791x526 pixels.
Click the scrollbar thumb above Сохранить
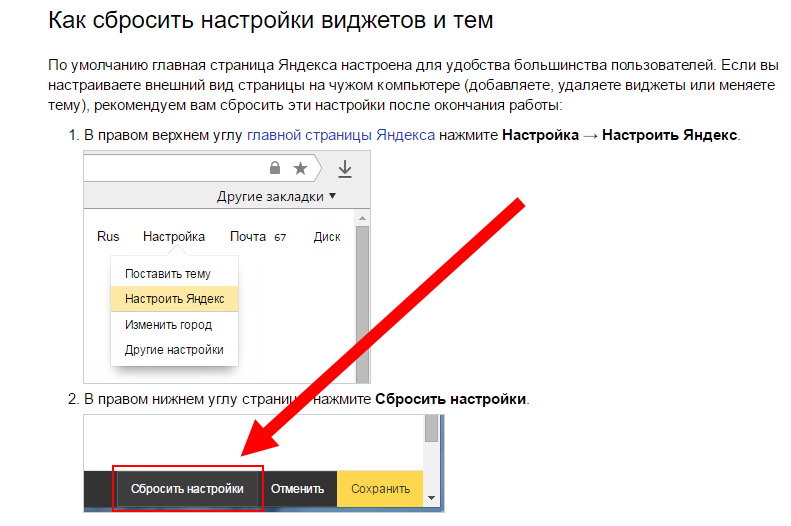[x=432, y=428]
